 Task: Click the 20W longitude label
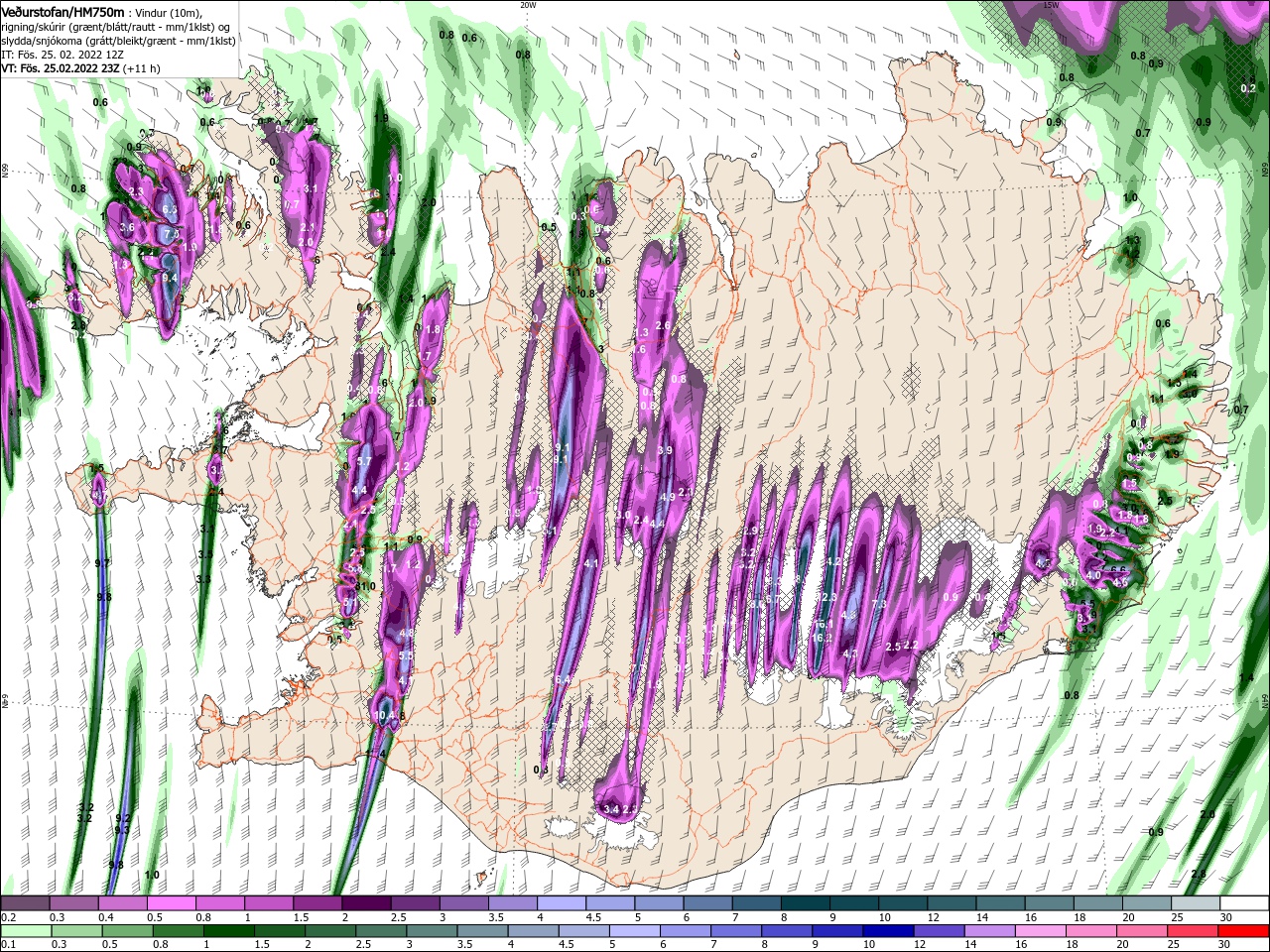[x=527, y=5]
